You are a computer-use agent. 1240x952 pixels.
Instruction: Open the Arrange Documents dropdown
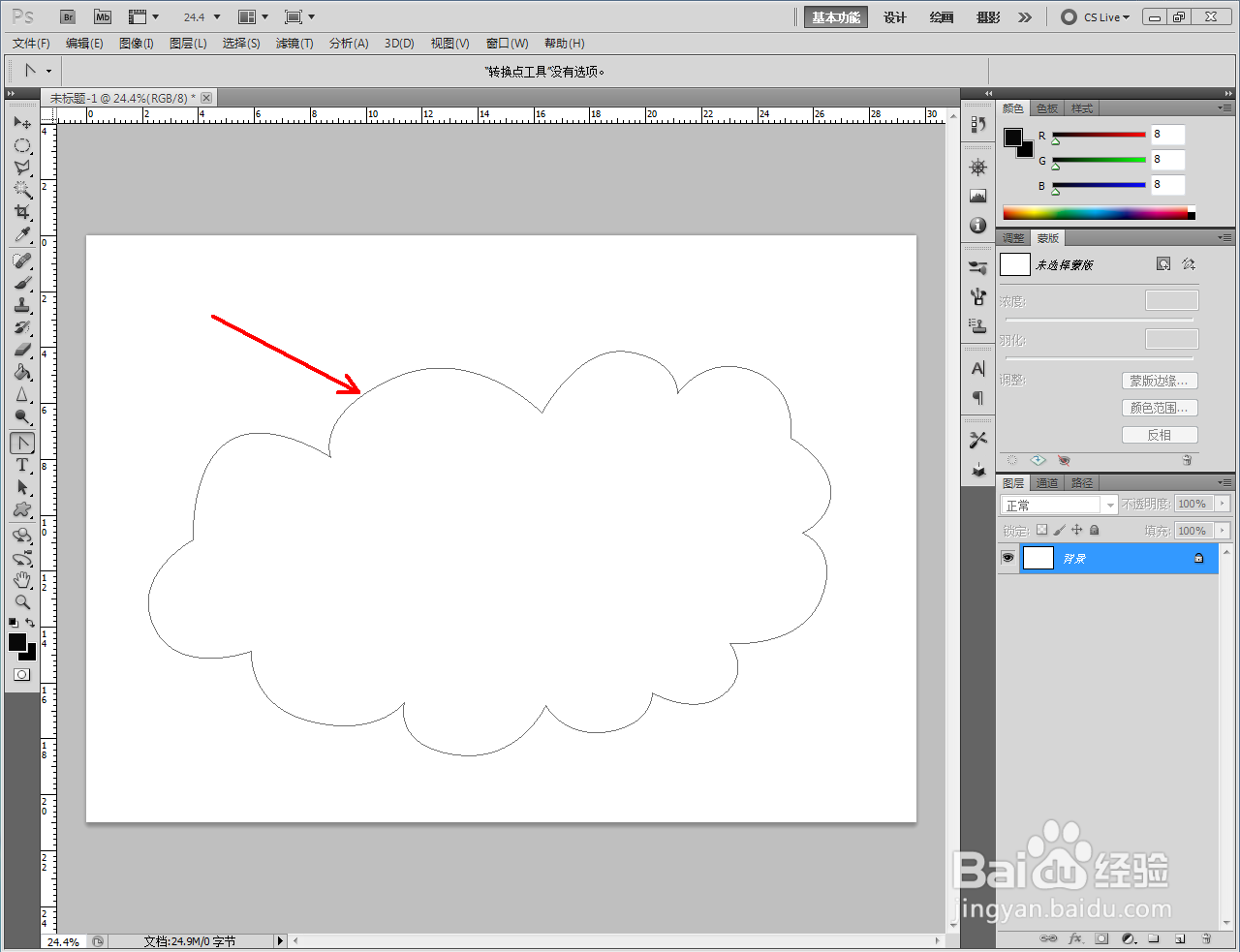point(254,16)
